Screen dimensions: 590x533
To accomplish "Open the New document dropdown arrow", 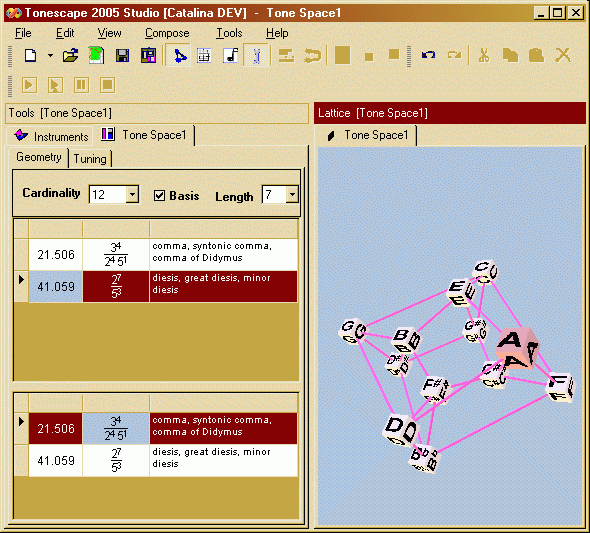I will [x=50, y=56].
